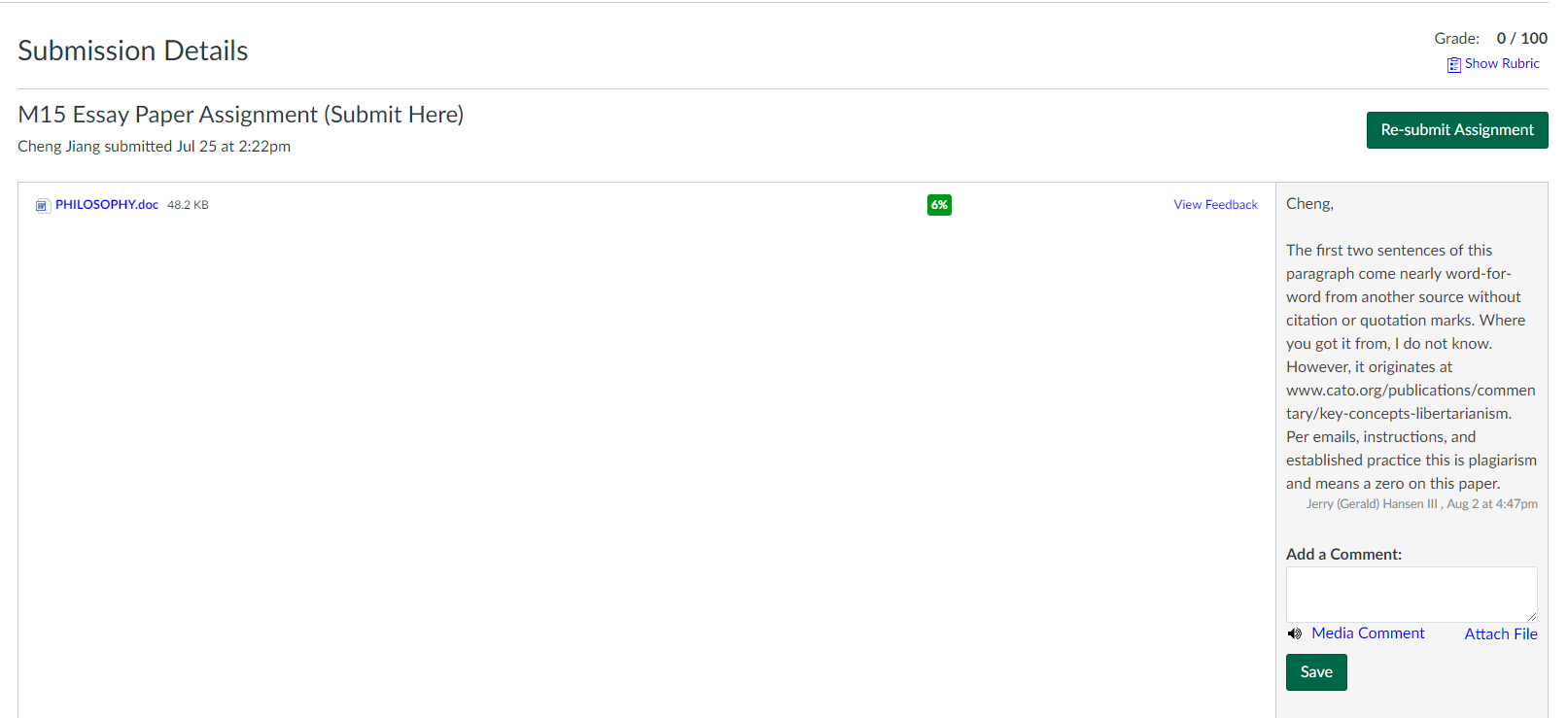The image size is (1568, 718).
Task: Click the Submission Details heading
Action: tap(133, 51)
